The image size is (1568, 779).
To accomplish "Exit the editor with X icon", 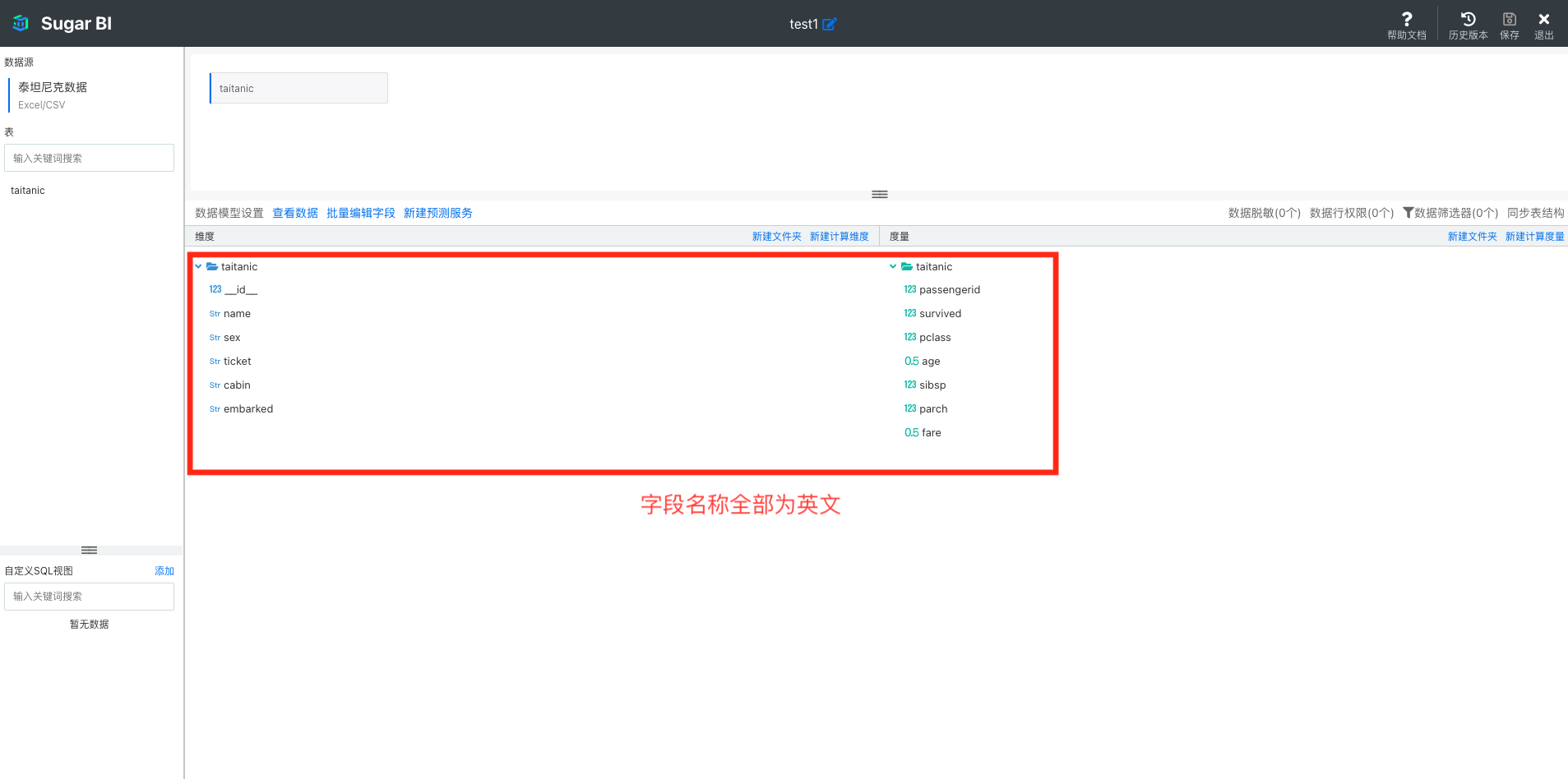I will 1544,18.
